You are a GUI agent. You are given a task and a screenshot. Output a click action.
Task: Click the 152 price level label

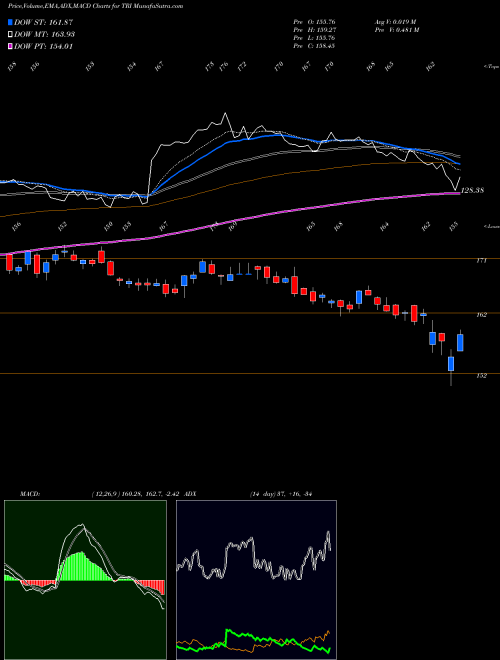[481, 375]
